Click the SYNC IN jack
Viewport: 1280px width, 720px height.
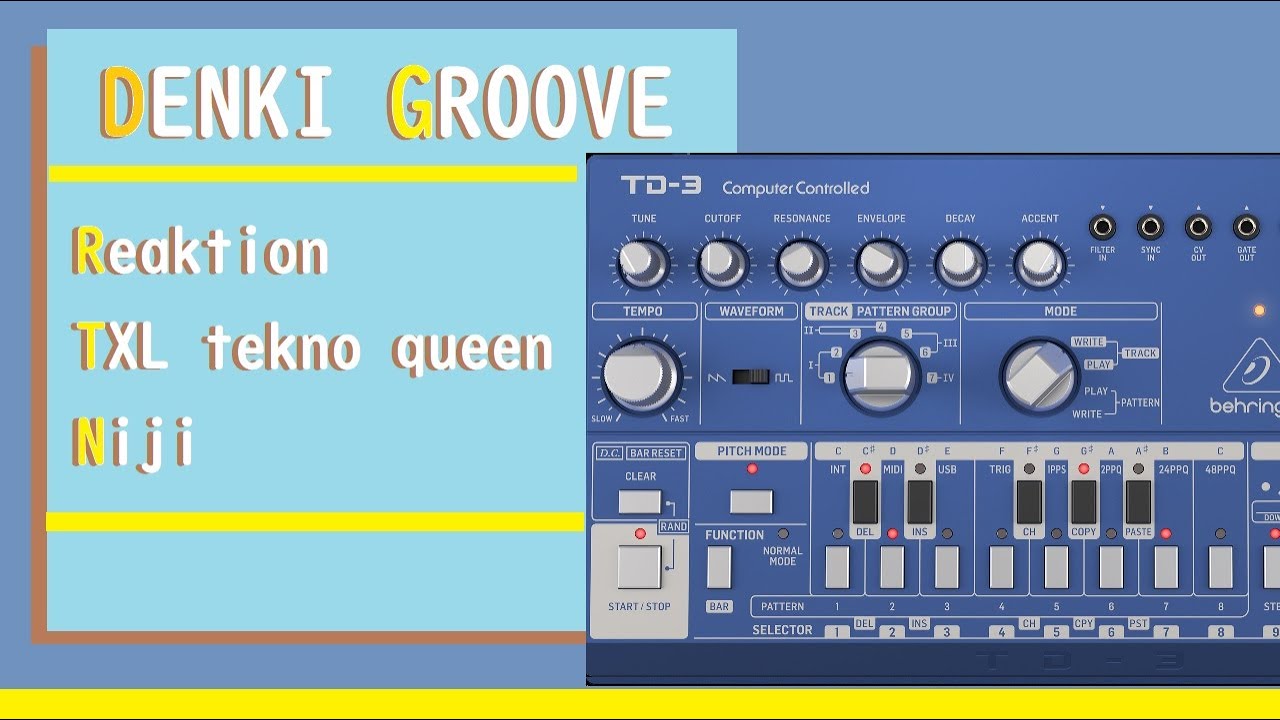point(1150,227)
